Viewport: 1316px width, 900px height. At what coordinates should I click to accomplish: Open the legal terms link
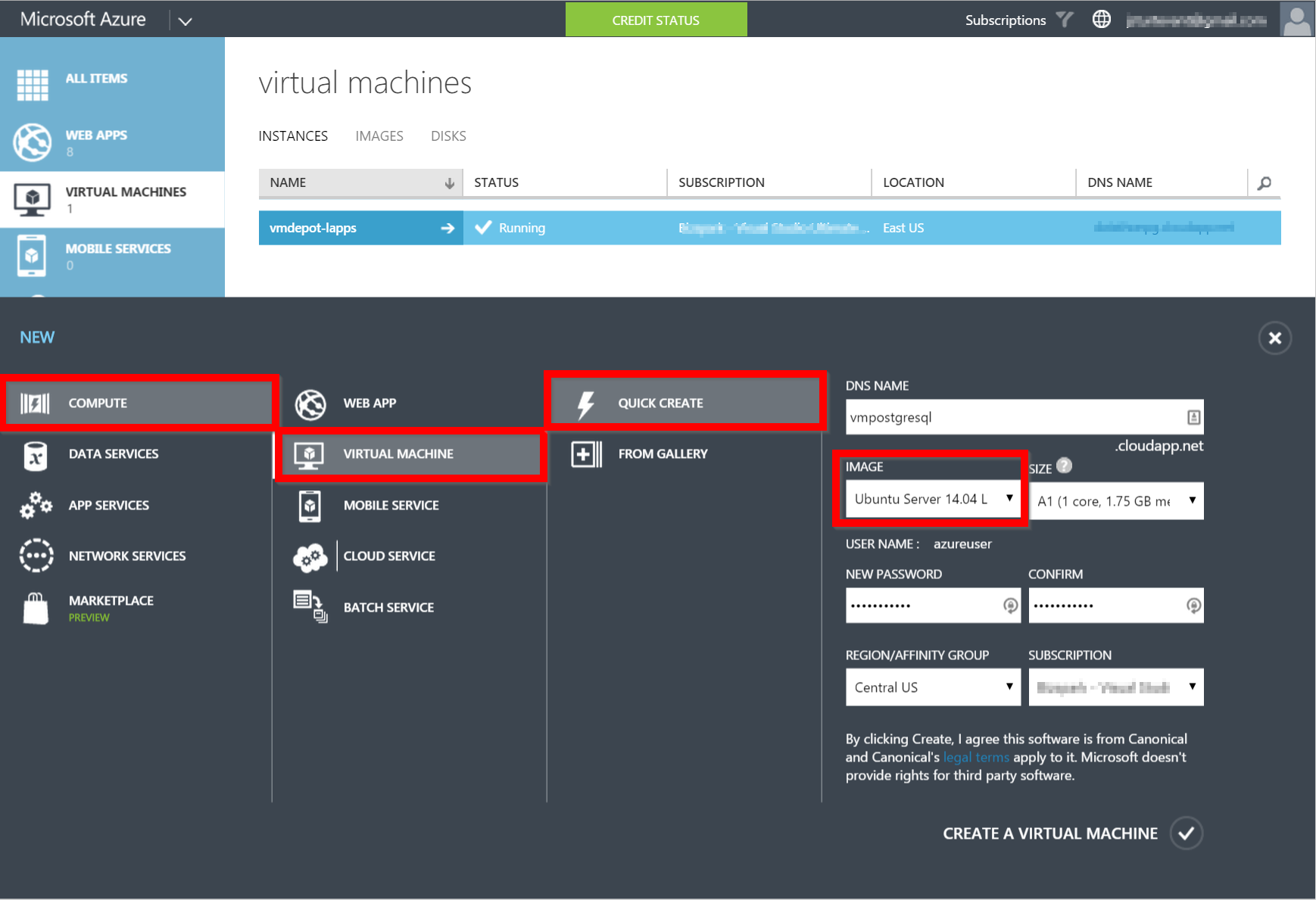tap(976, 757)
